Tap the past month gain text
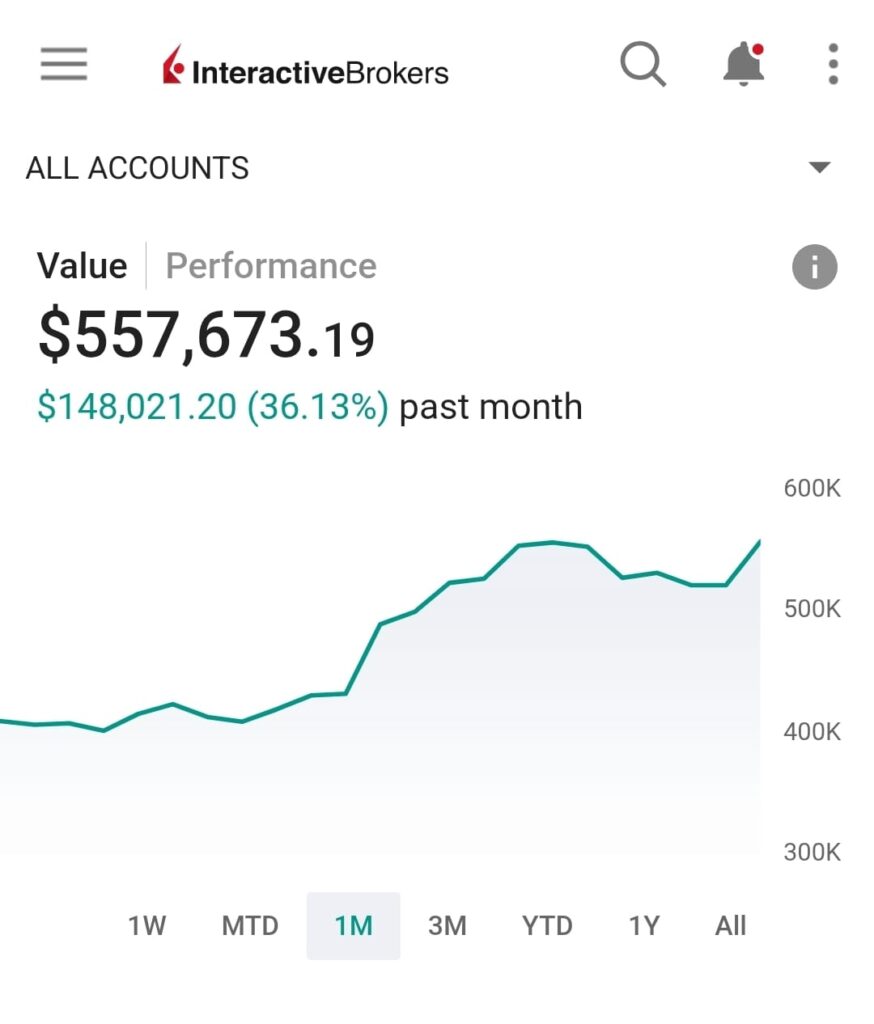 (310, 406)
